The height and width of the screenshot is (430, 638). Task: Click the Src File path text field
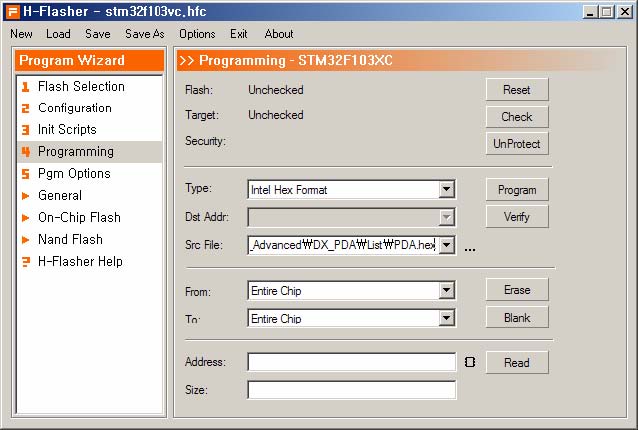343,245
